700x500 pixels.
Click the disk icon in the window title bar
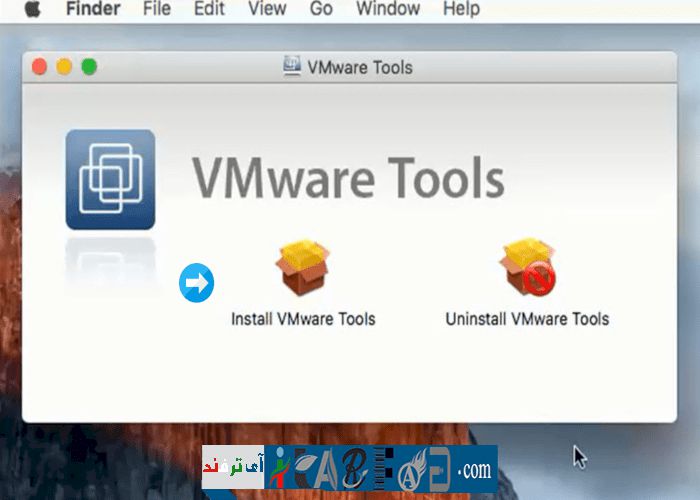293,67
